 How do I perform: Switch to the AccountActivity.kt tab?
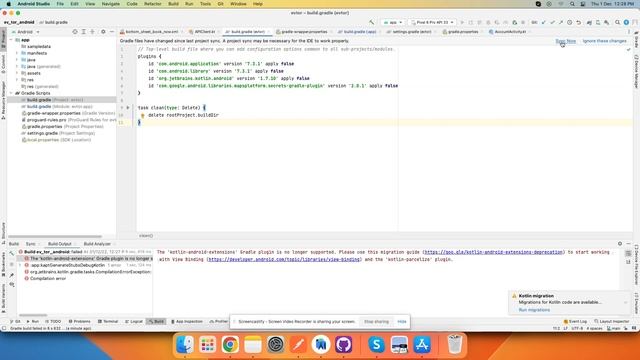tap(510, 31)
